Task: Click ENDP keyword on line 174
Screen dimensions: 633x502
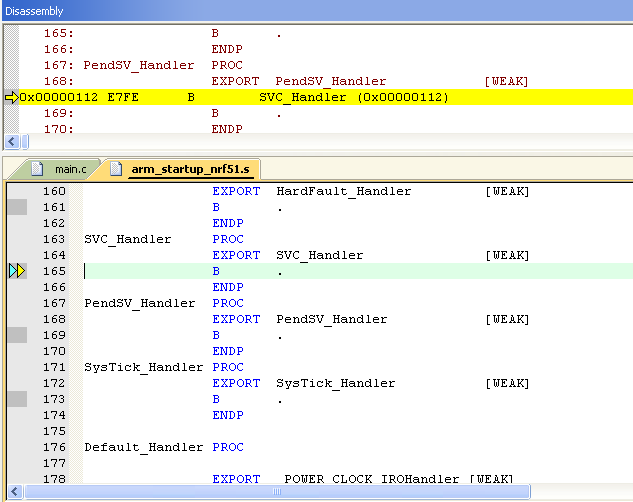Action: (x=228, y=415)
